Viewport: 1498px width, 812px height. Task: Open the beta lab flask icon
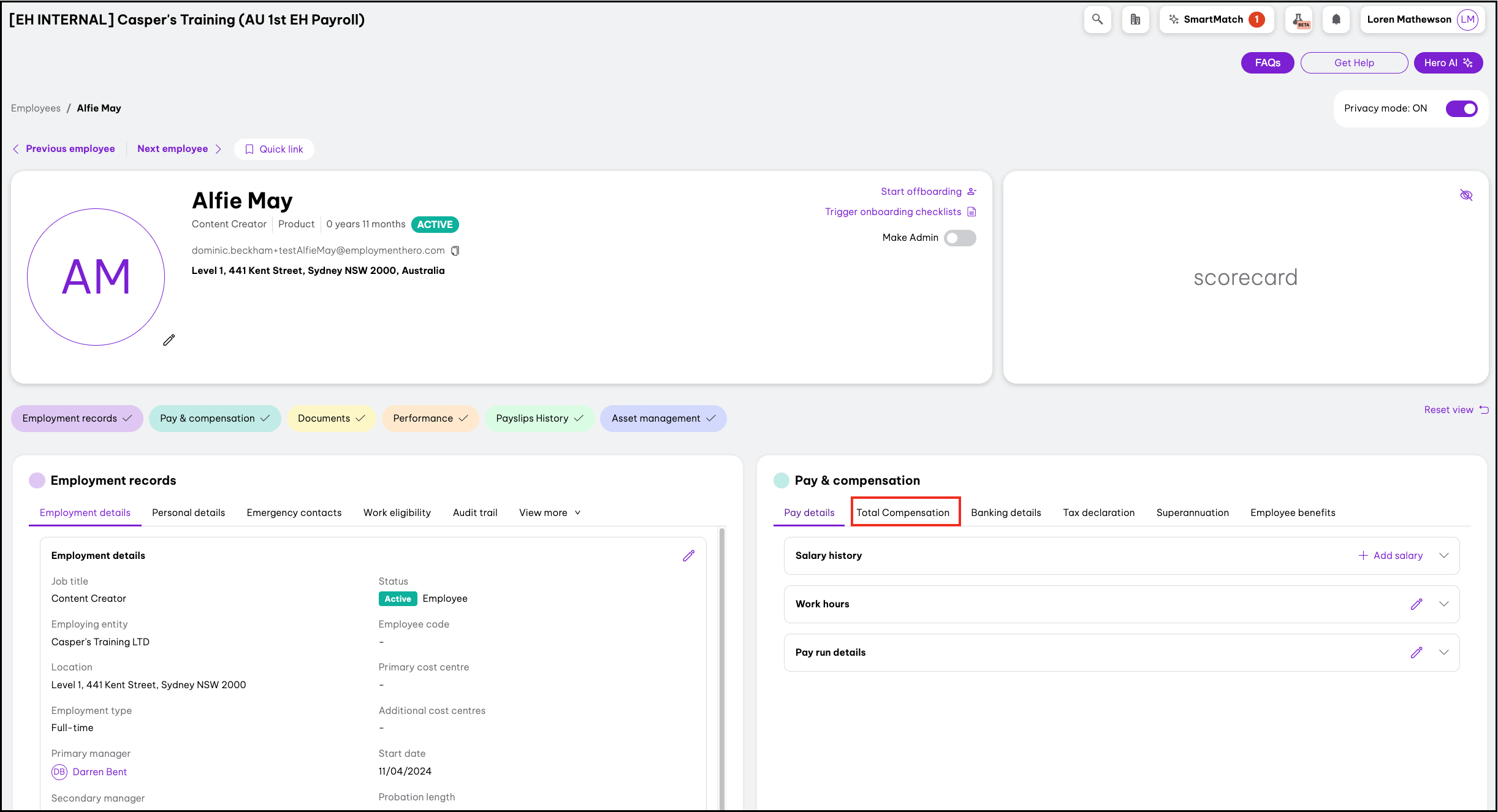coord(1299,20)
